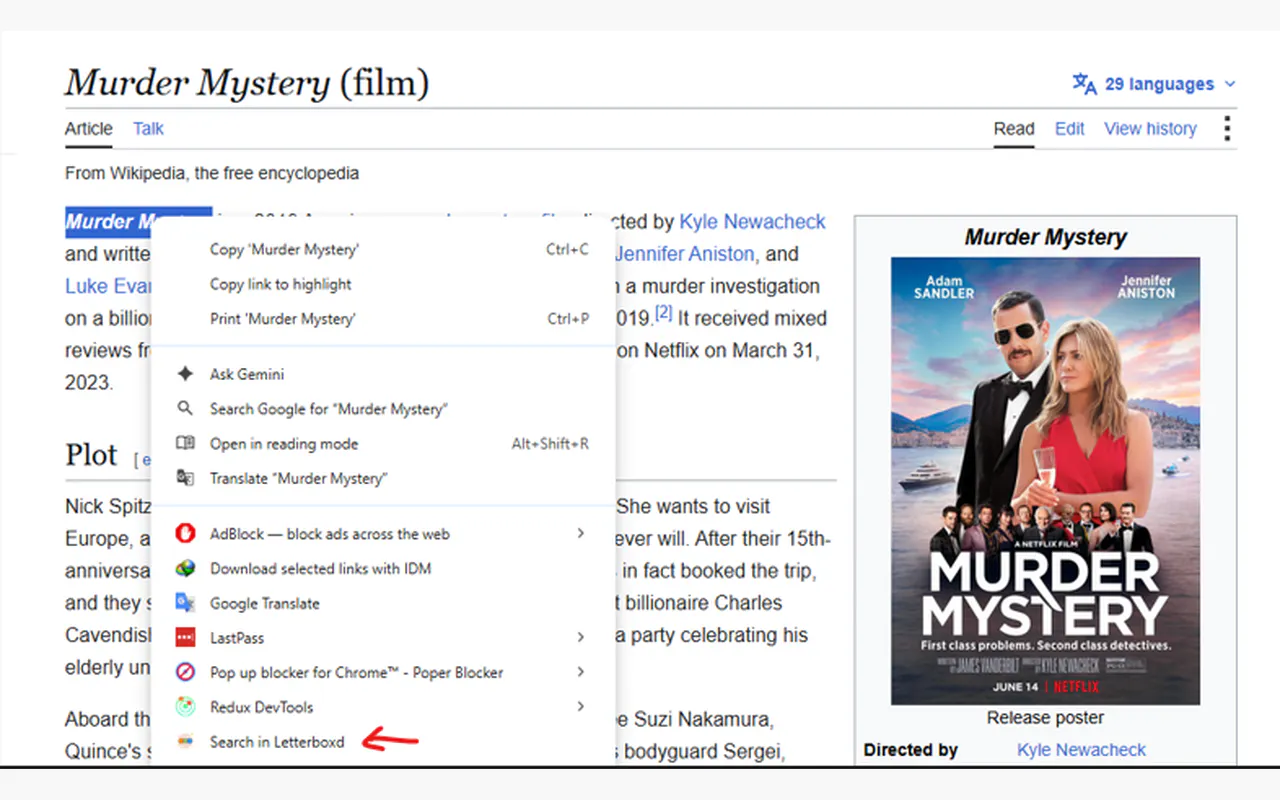Choose Google Translate extension entry

coord(383,603)
